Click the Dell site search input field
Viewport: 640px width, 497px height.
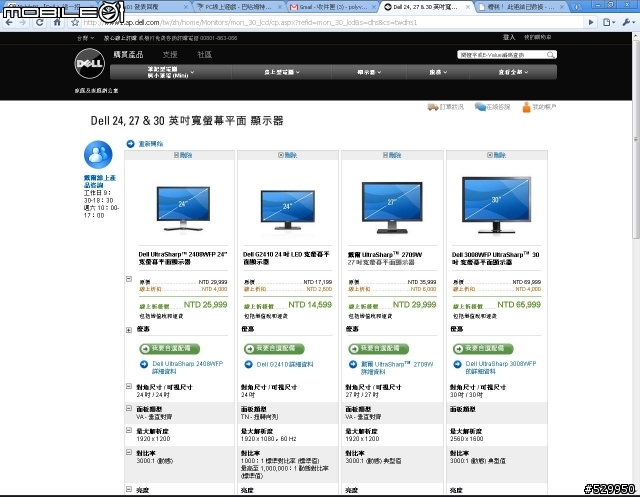click(502, 55)
